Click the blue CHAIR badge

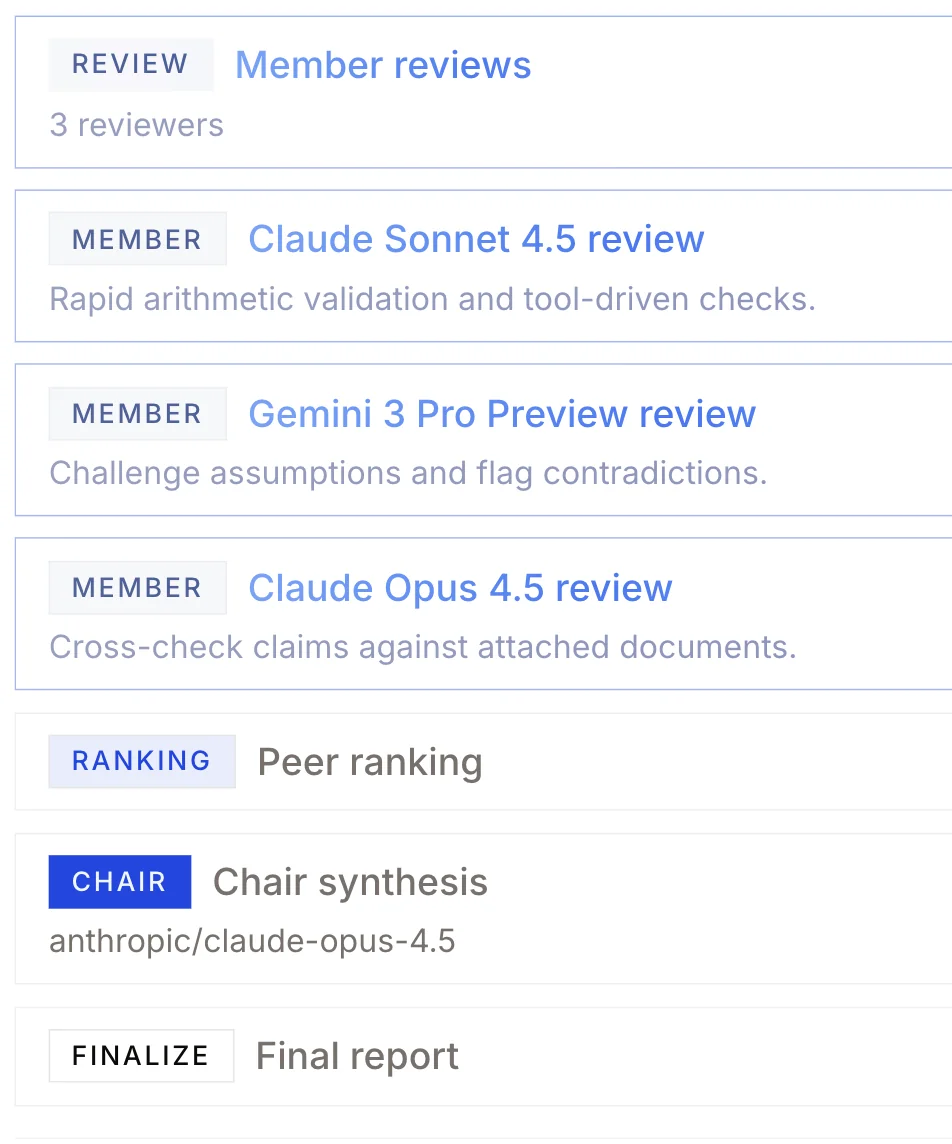tap(119, 881)
